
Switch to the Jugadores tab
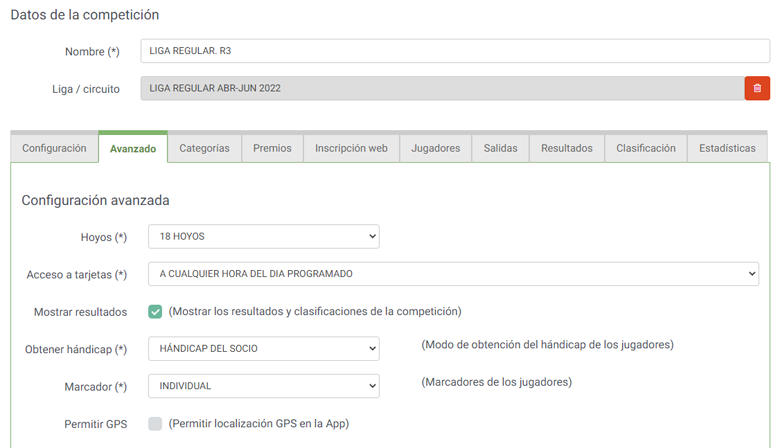[x=435, y=148]
